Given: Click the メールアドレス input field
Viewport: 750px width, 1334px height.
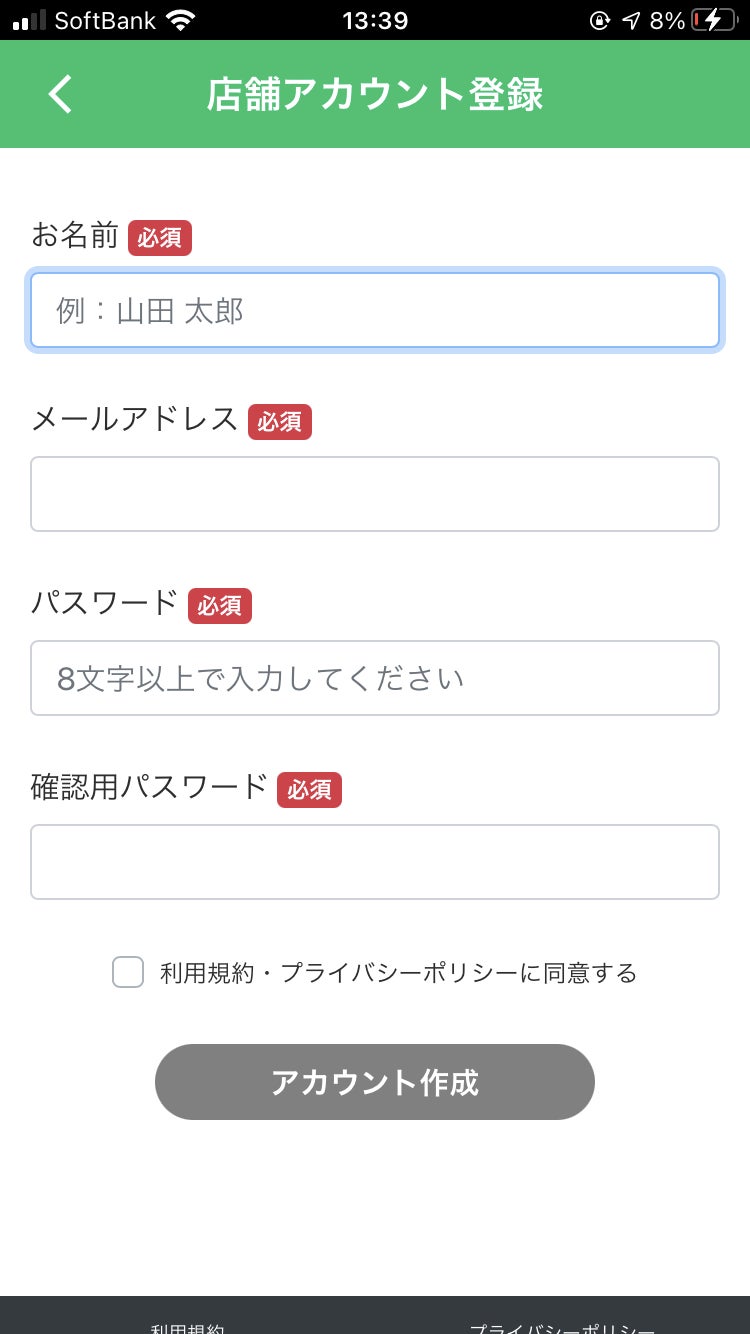Looking at the screenshot, I should coord(375,494).
